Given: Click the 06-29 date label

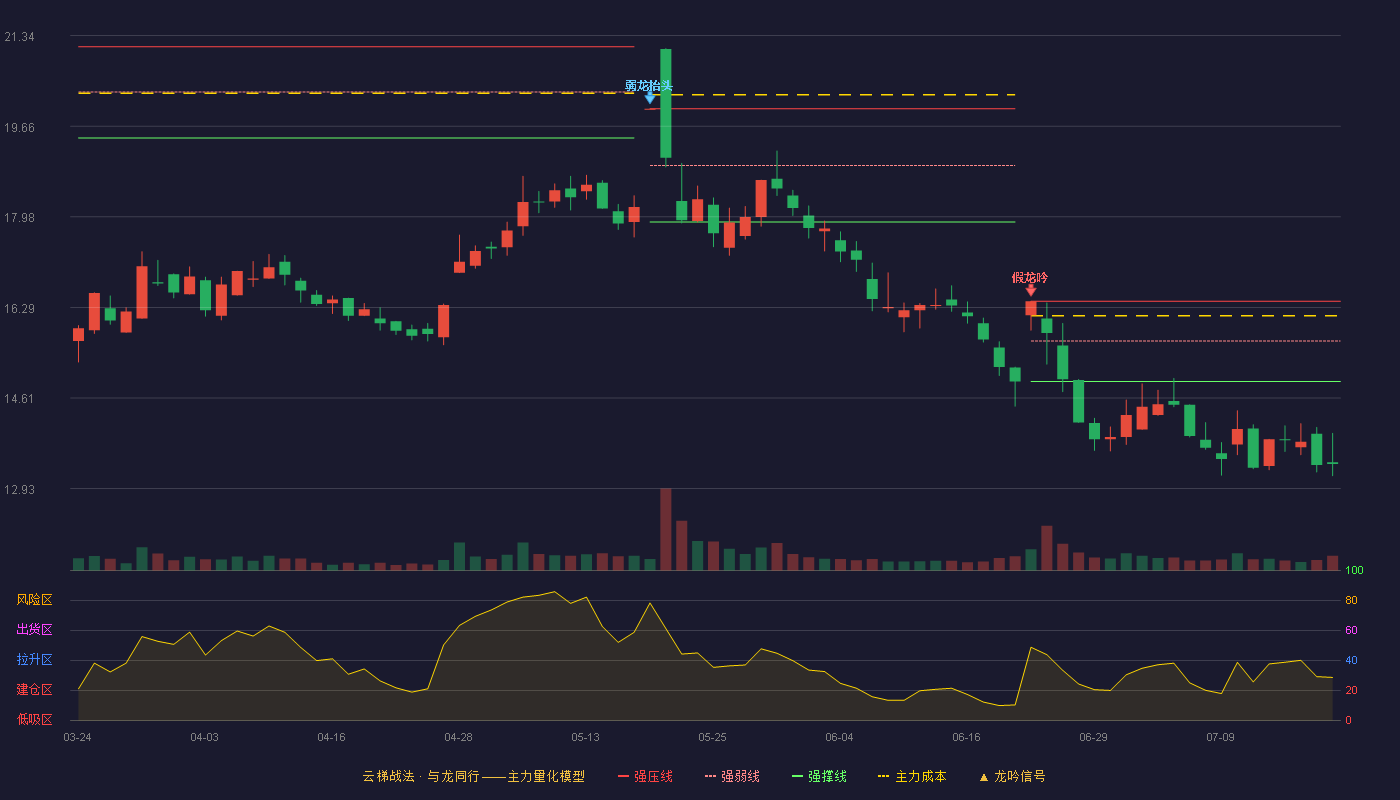Looking at the screenshot, I should point(1093,737).
